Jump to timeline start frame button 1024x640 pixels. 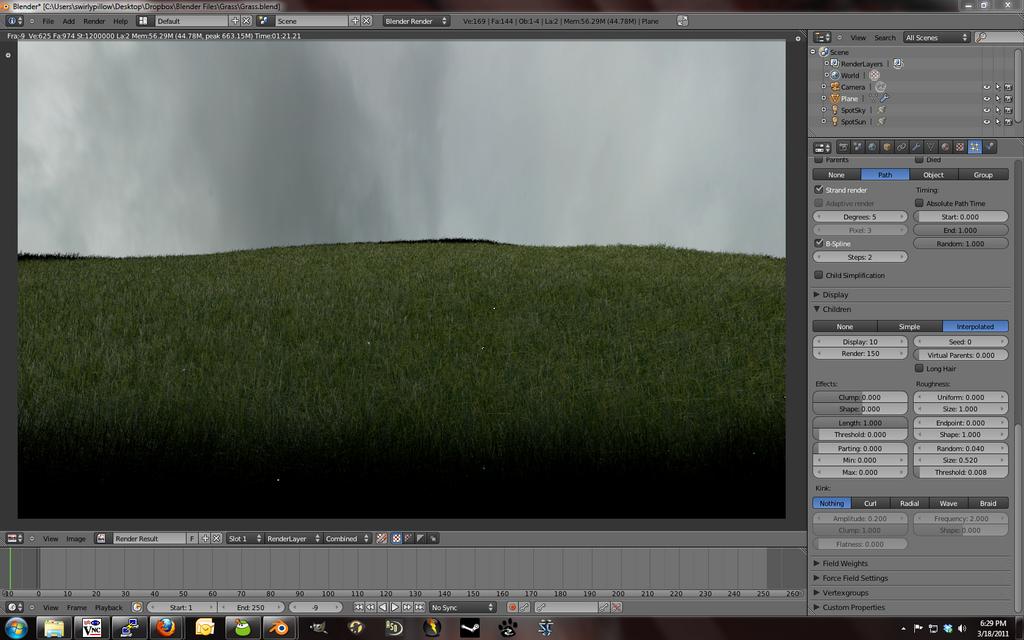tap(359, 607)
